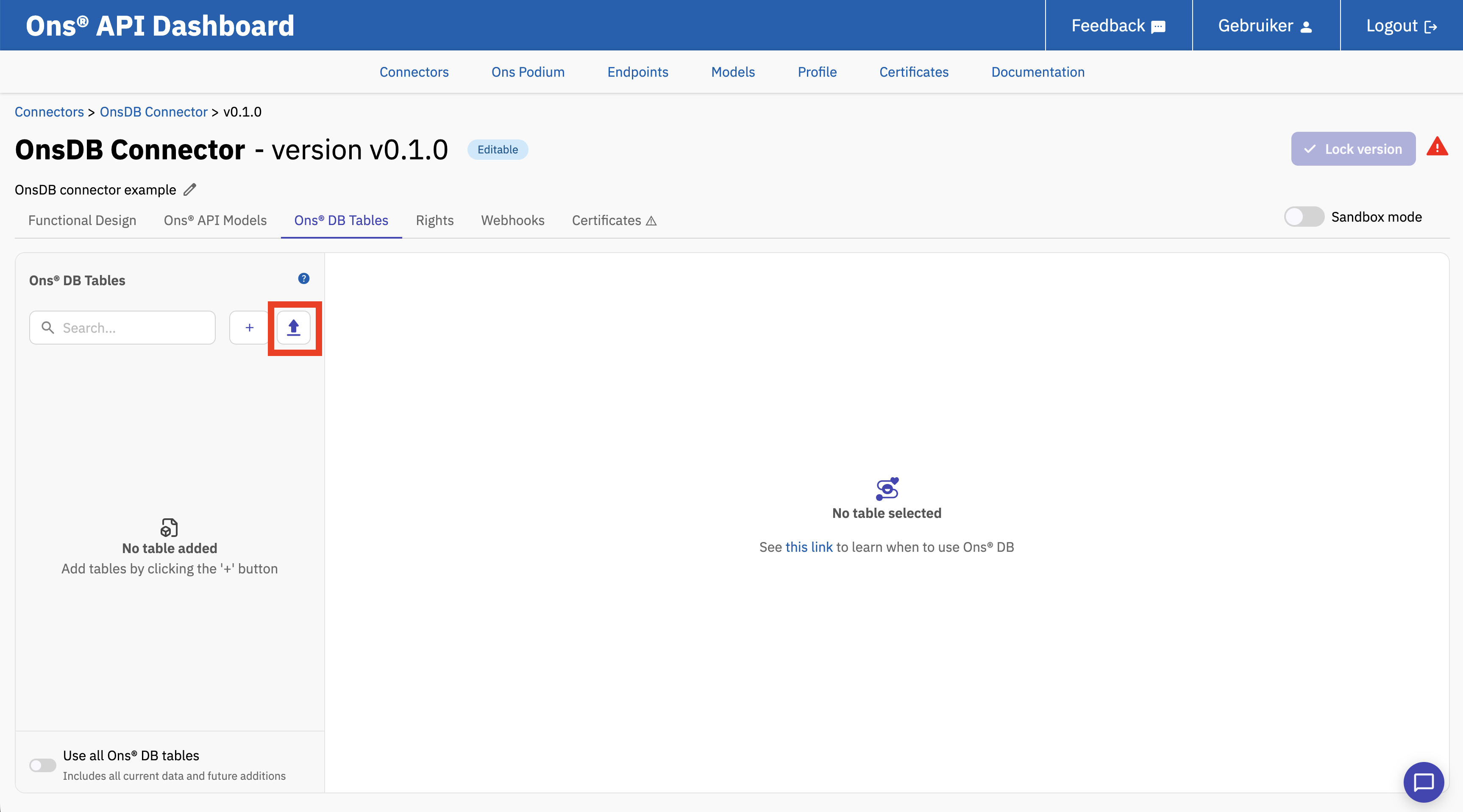The image size is (1463, 812).
Task: Open the Ons DB Tables help icon
Action: click(x=304, y=278)
